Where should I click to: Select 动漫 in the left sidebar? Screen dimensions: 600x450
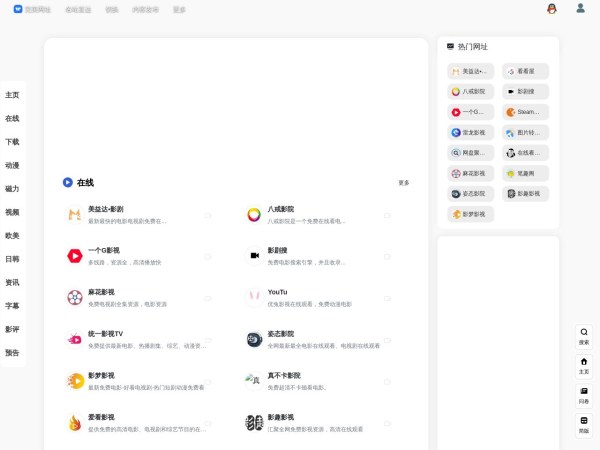(x=12, y=165)
